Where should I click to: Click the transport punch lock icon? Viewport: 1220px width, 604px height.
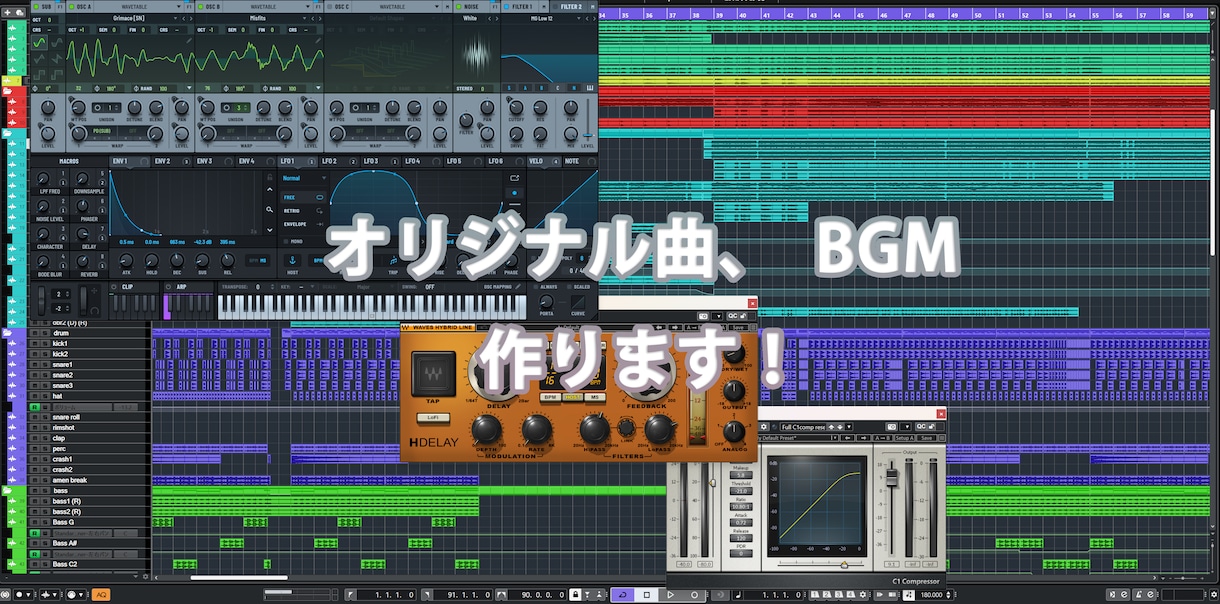(x=575, y=594)
